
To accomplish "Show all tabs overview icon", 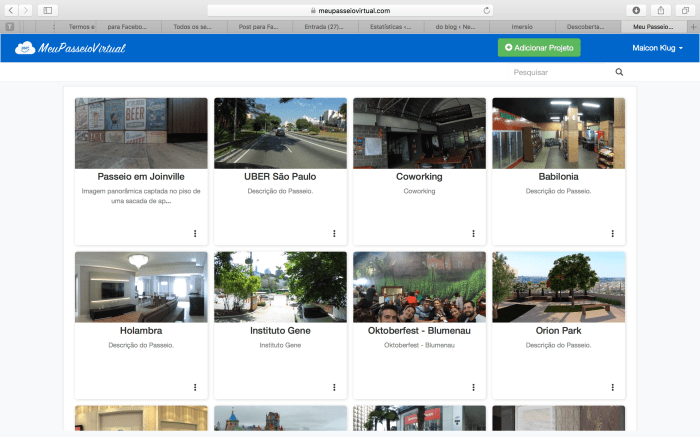I will (x=685, y=10).
